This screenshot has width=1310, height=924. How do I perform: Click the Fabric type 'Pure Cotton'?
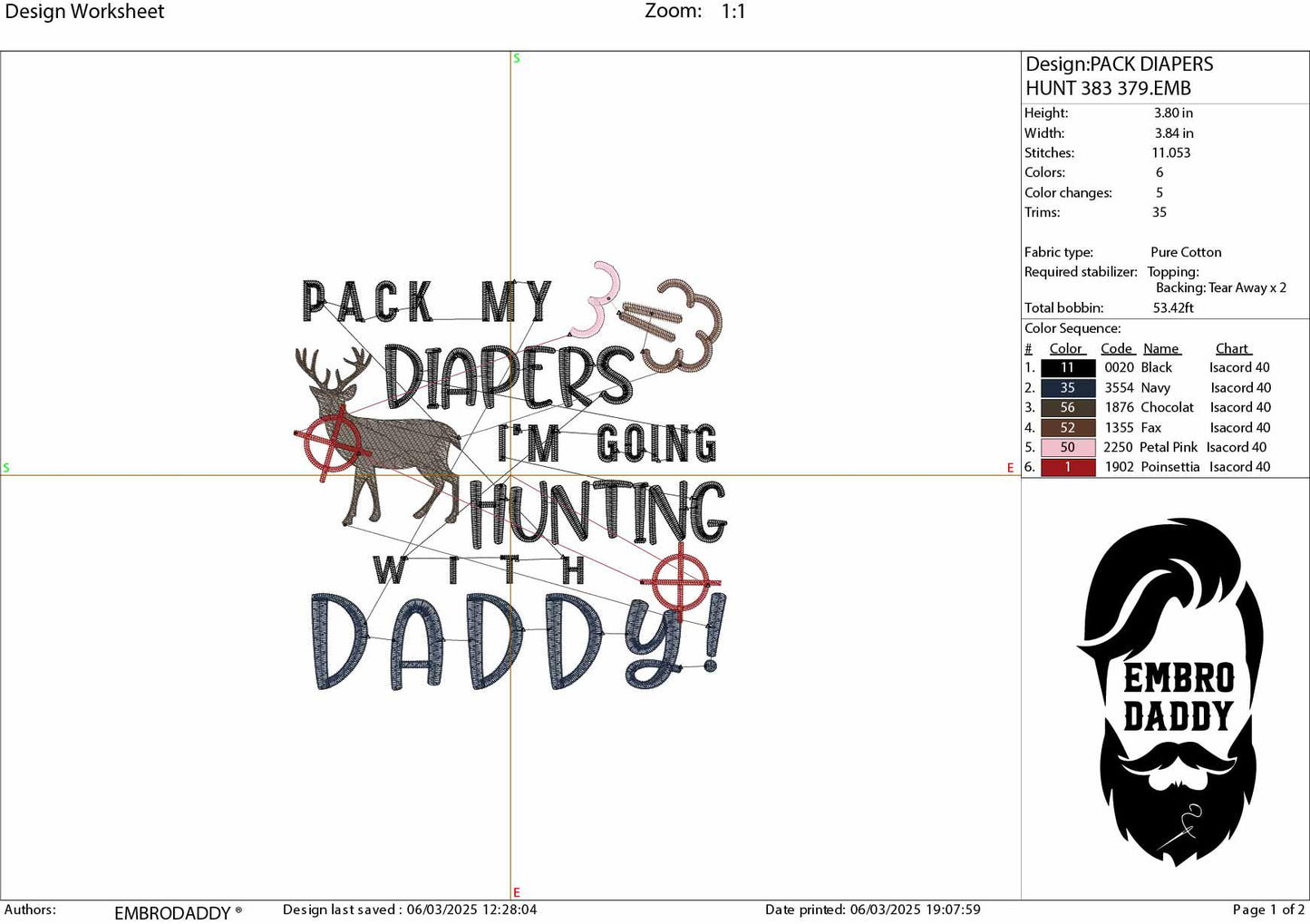[x=1186, y=252]
